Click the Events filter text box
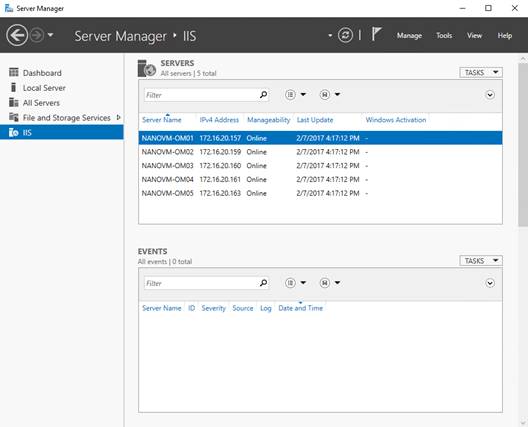The image size is (528, 427). tap(200, 283)
